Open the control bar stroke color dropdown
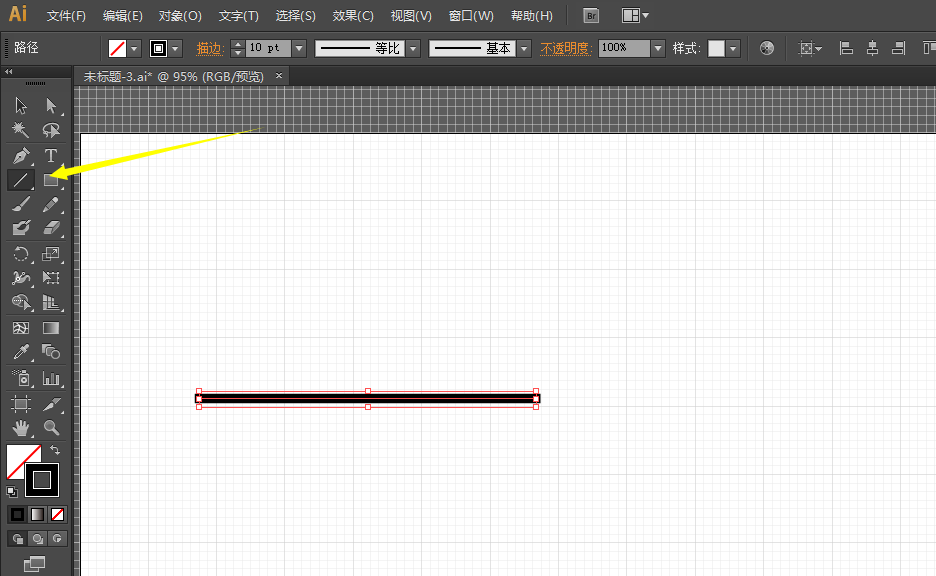Image resolution: width=936 pixels, height=576 pixels. (176, 48)
